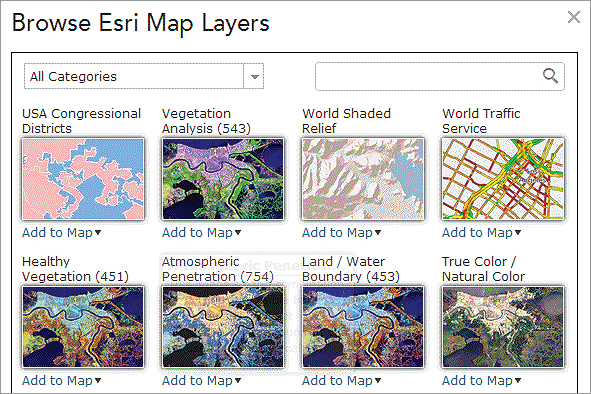Select the World Traffic Service thumbnail
591x394 pixels.
(503, 179)
